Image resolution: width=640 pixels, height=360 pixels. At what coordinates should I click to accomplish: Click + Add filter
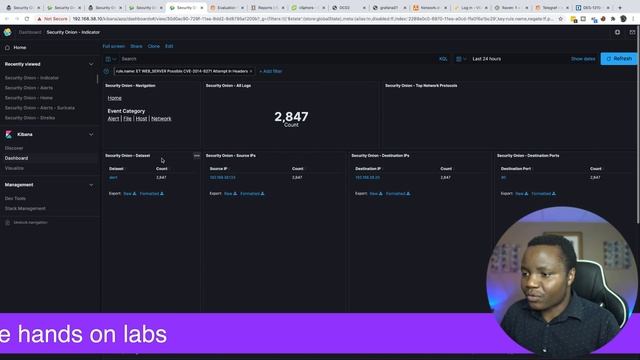click(271, 71)
